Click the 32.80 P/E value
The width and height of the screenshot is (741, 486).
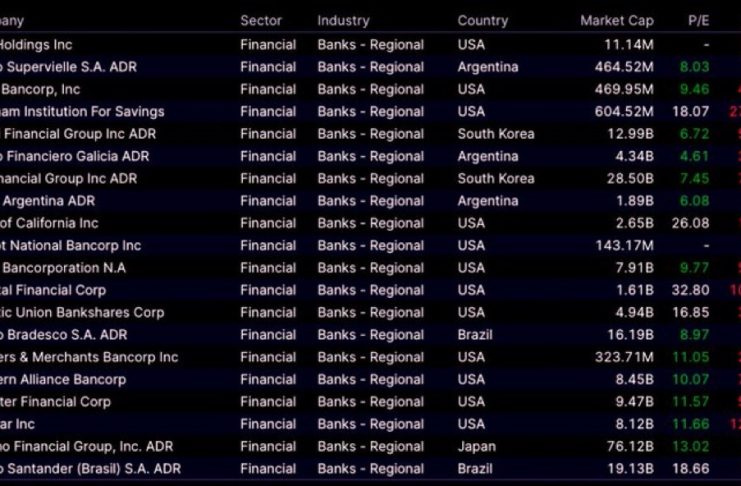(x=691, y=290)
